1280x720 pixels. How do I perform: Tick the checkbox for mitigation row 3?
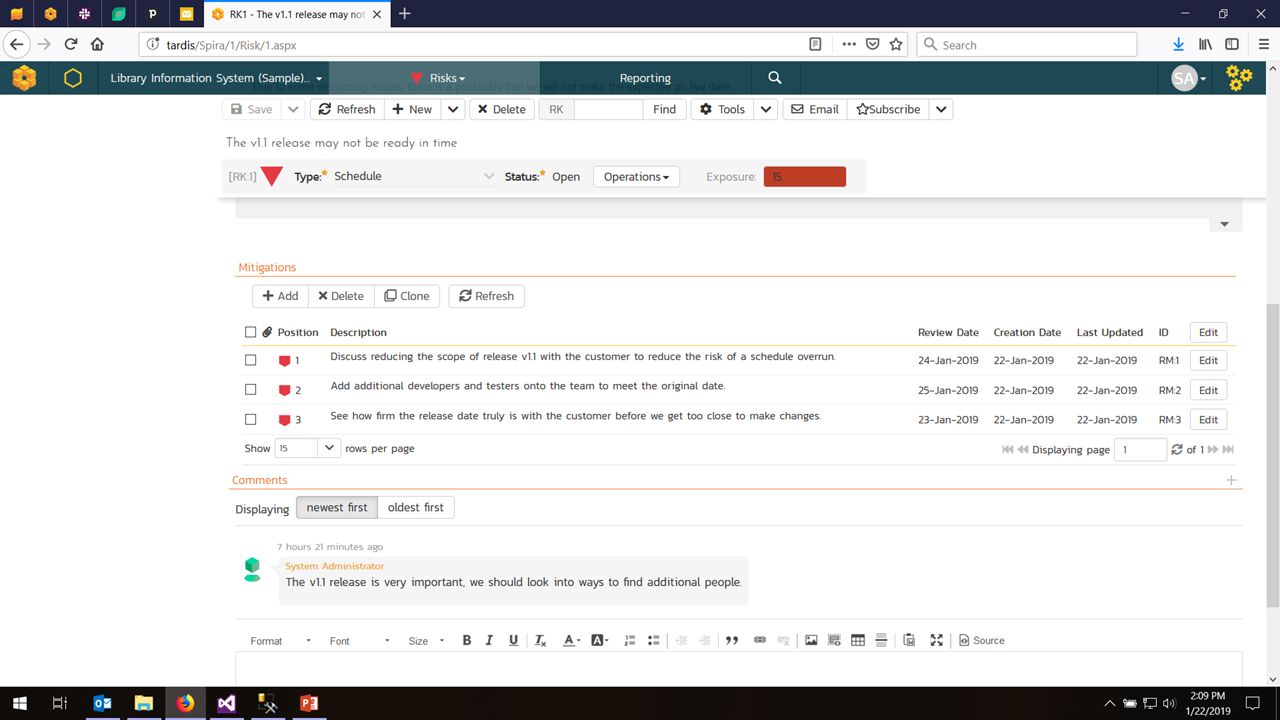[x=251, y=420]
